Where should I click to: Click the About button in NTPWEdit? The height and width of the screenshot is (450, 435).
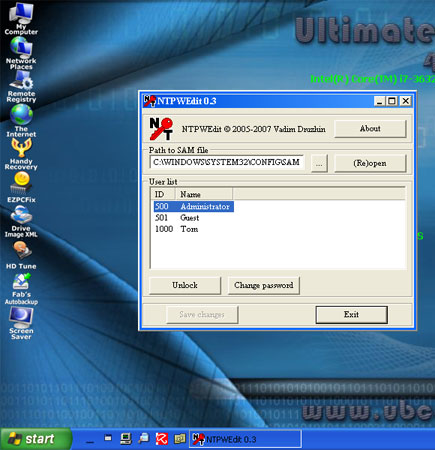coord(370,129)
